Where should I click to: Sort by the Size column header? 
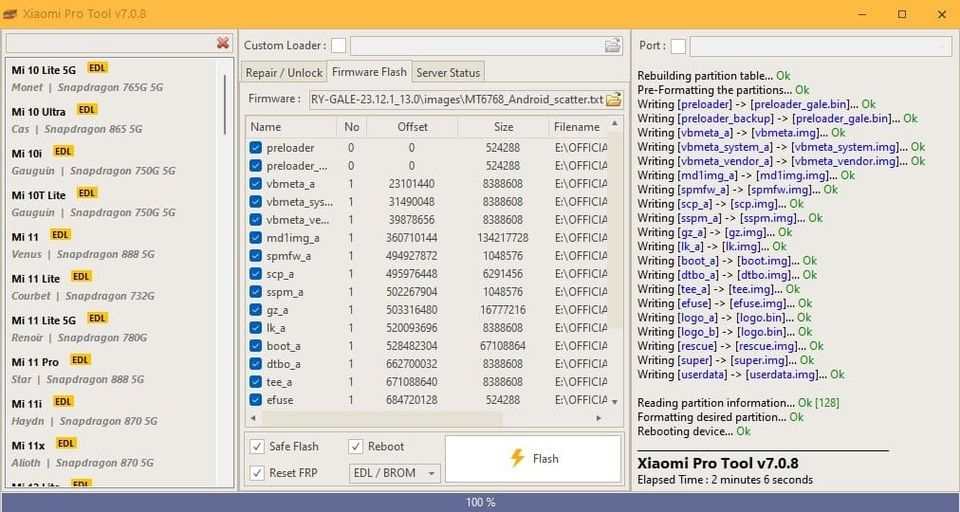pos(503,127)
